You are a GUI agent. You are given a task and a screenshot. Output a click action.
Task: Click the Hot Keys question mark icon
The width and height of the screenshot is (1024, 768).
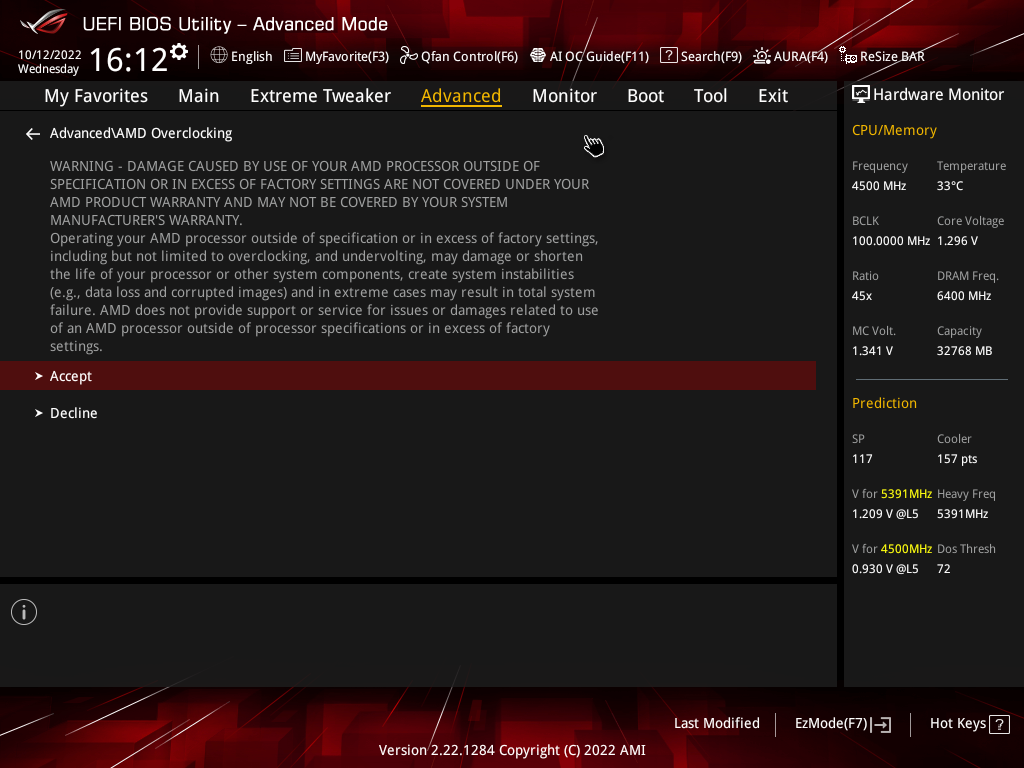click(999, 724)
